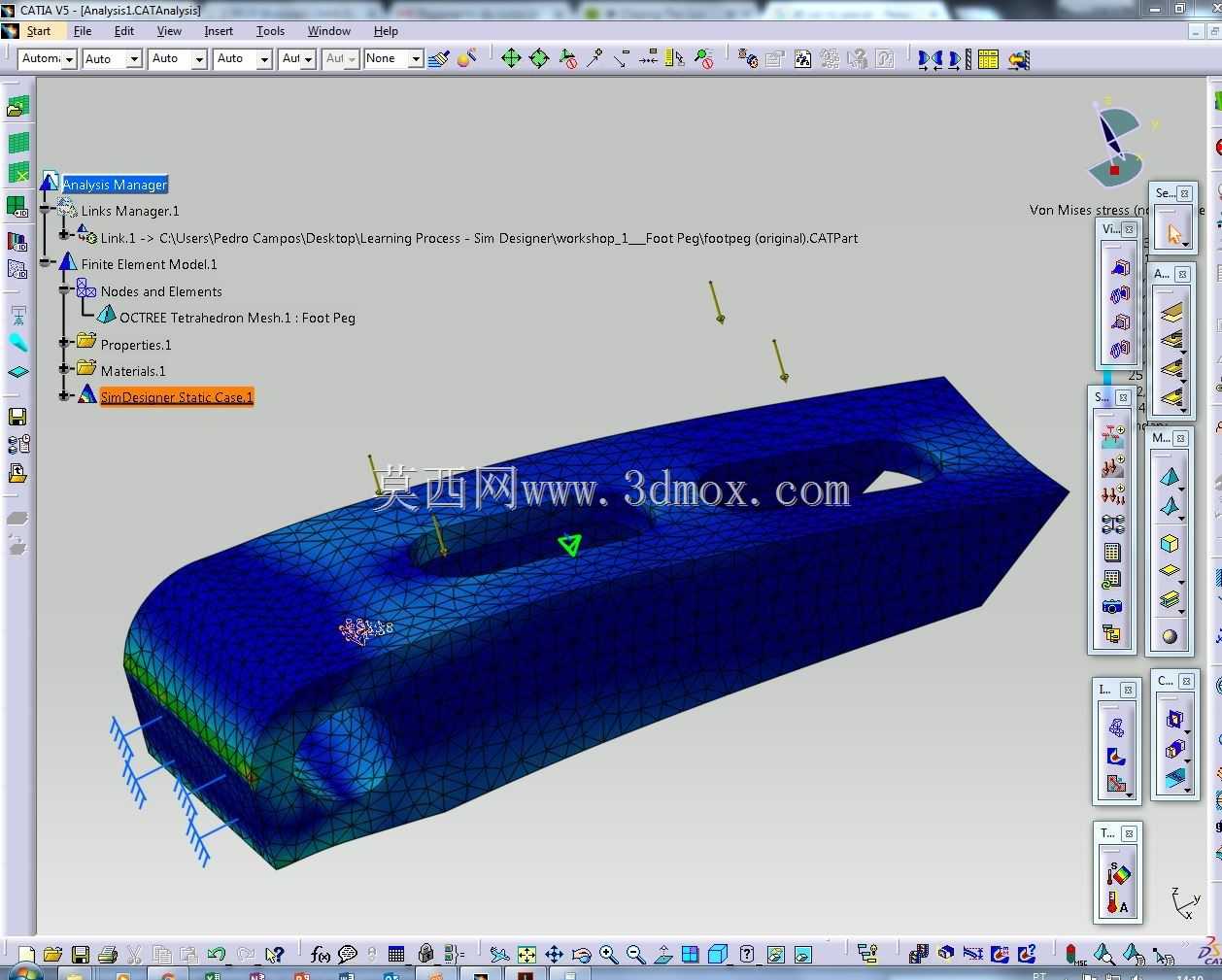Click the top icon in the Vi... palette
This screenshot has width=1222, height=980.
(x=1120, y=267)
